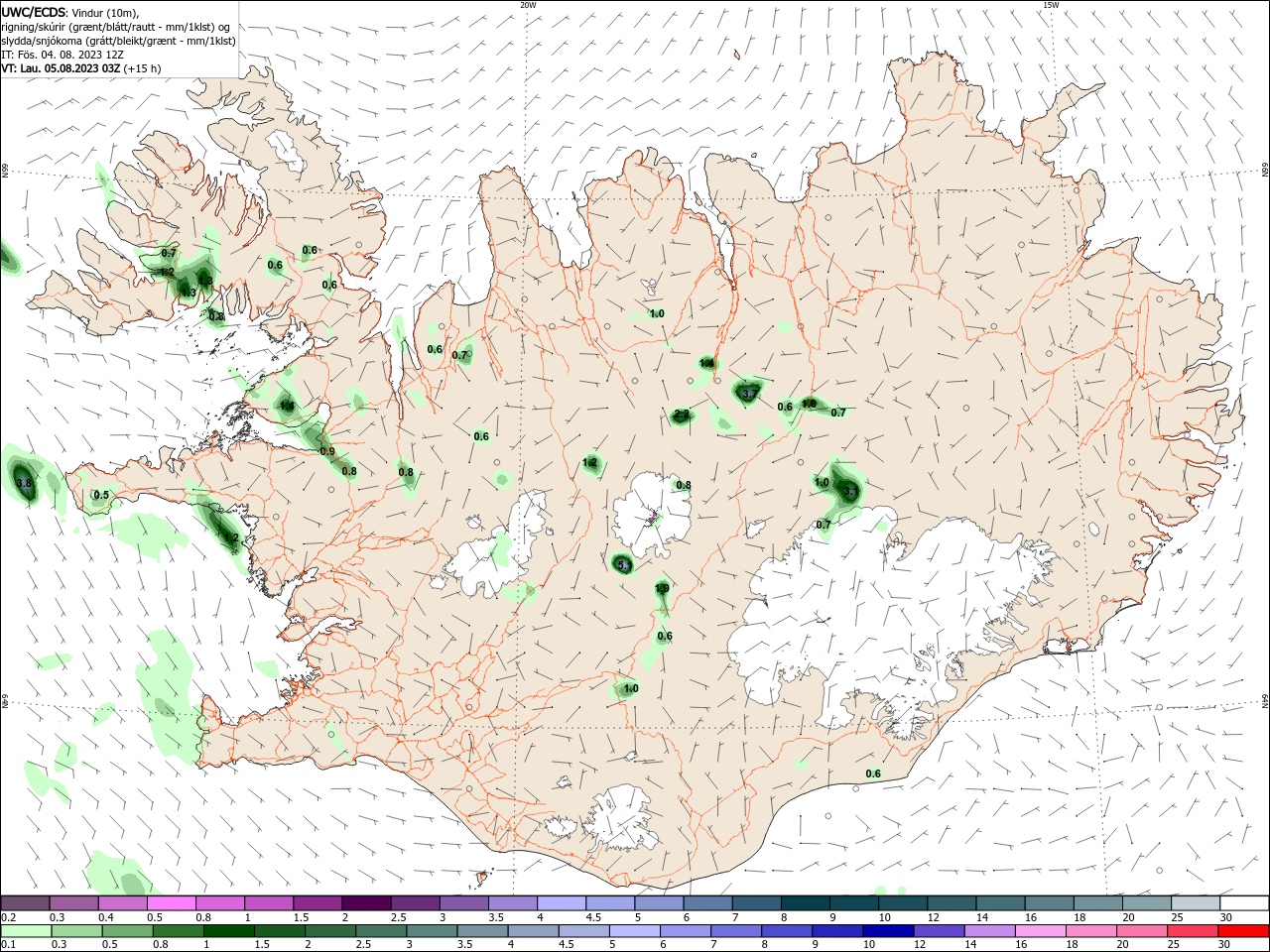Viewport: 1270px width, 952px height.
Task: Click the 3.1 precipitation value on the map
Action: pos(850,491)
